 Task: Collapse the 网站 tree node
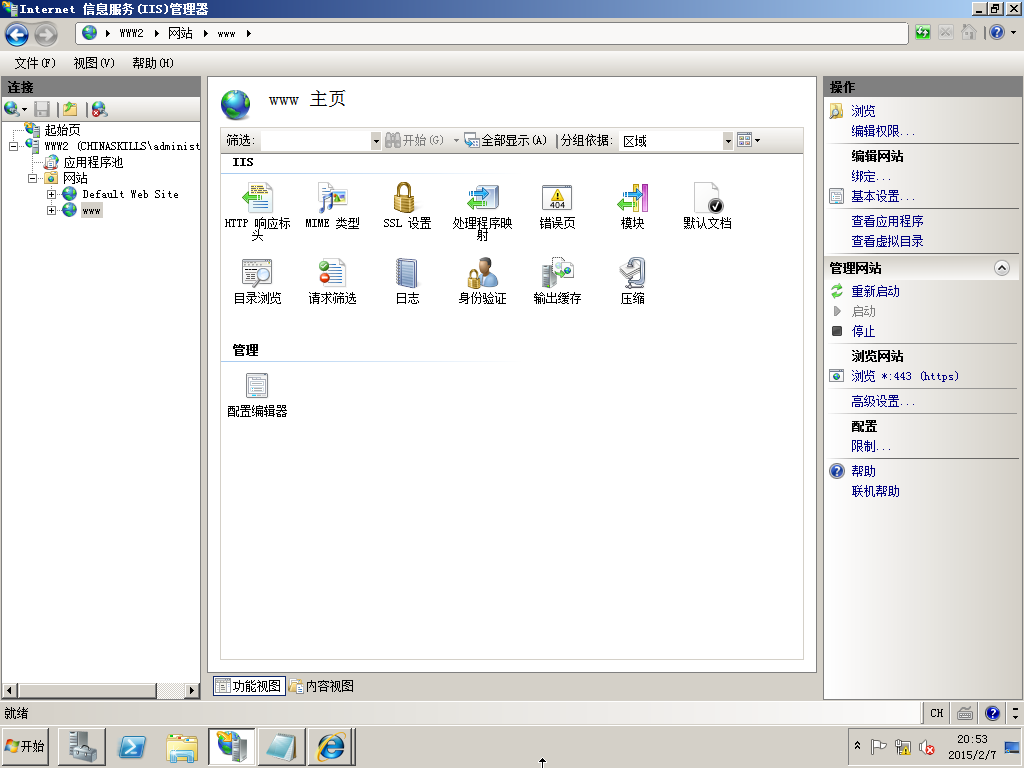click(x=32, y=178)
